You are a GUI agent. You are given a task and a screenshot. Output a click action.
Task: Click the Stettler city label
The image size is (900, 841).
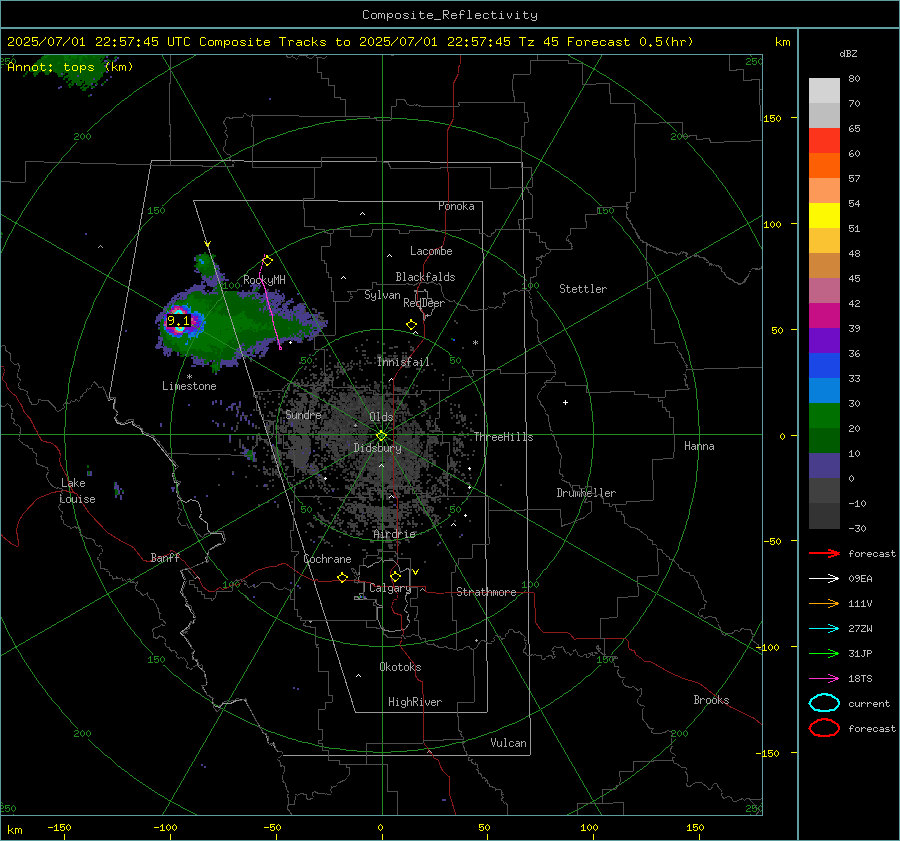click(583, 289)
